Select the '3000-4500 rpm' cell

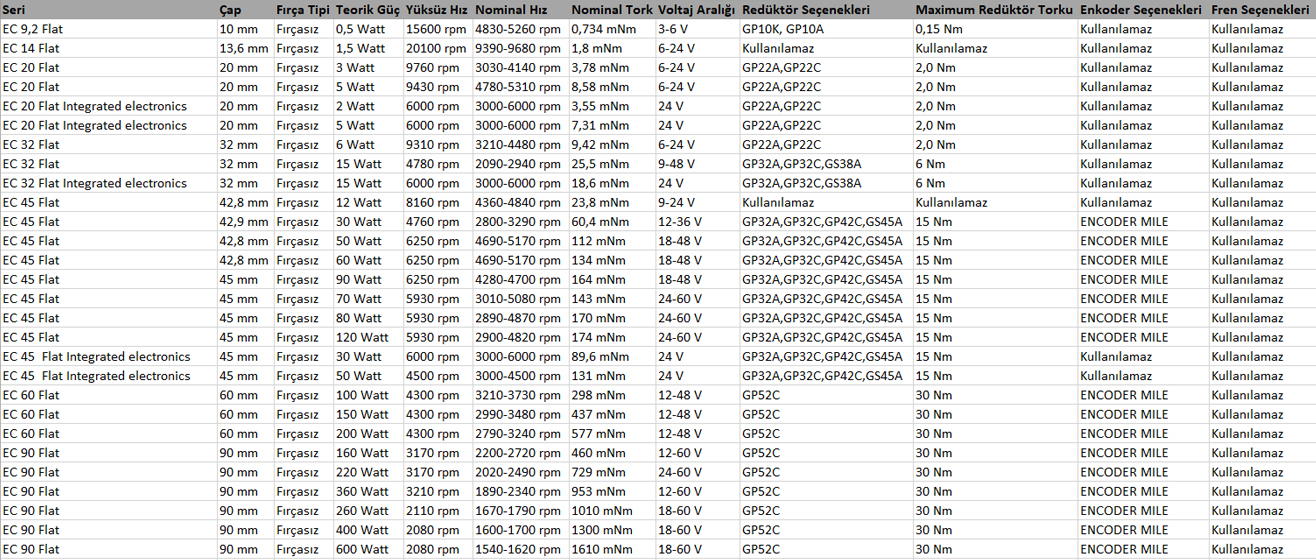[x=520, y=376]
